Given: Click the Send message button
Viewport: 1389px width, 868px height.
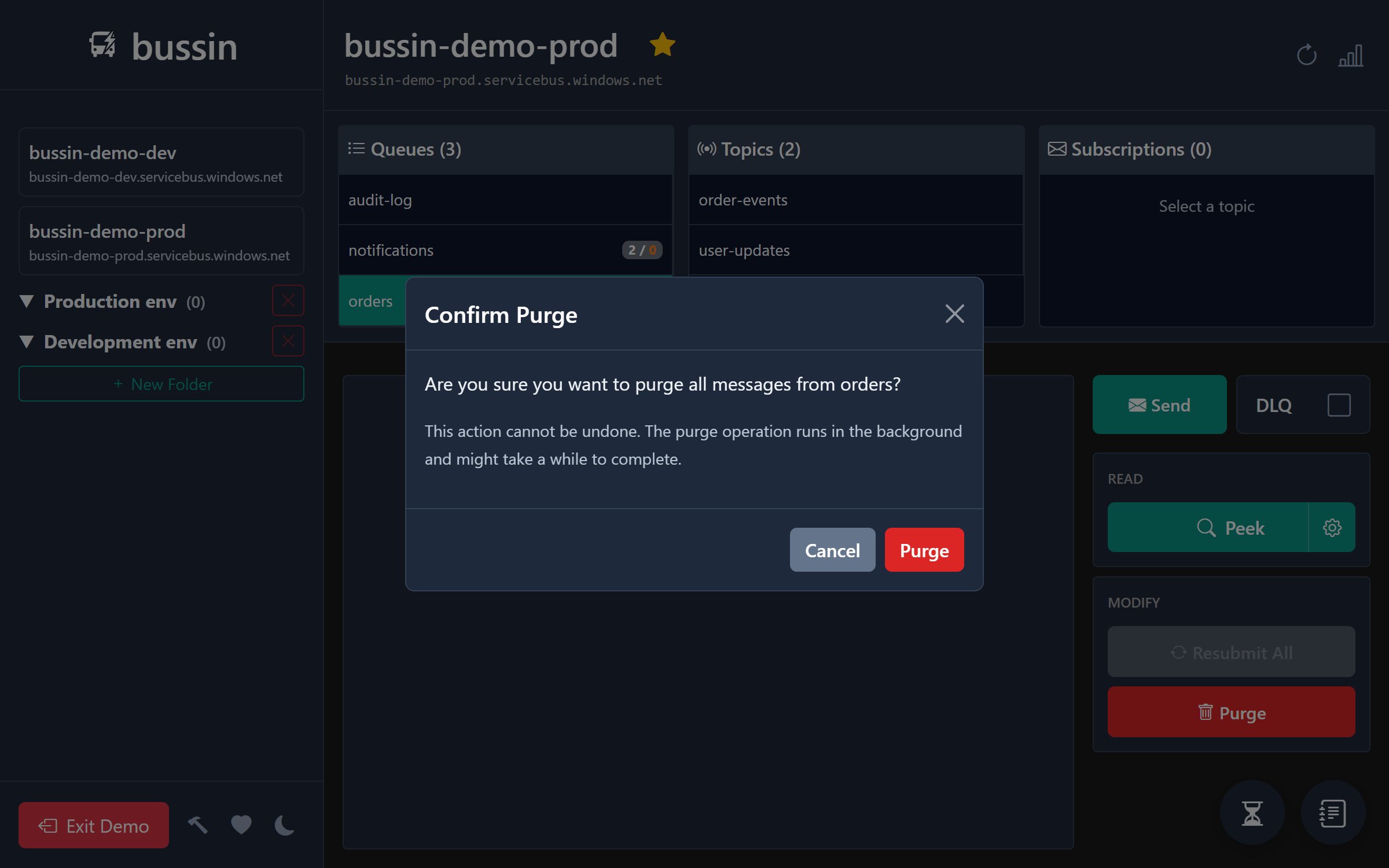Looking at the screenshot, I should click(x=1159, y=404).
